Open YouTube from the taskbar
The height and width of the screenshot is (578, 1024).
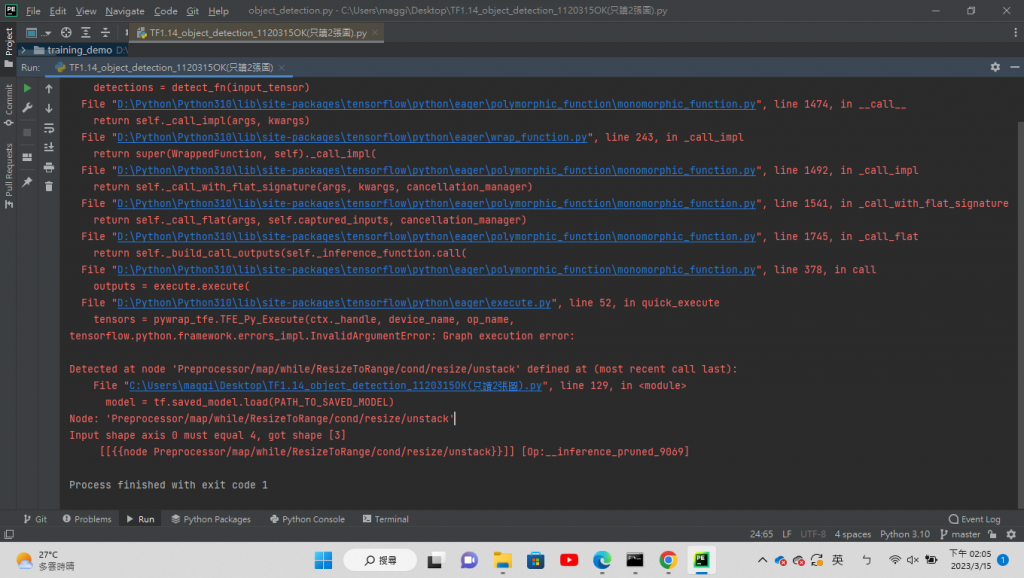point(569,560)
